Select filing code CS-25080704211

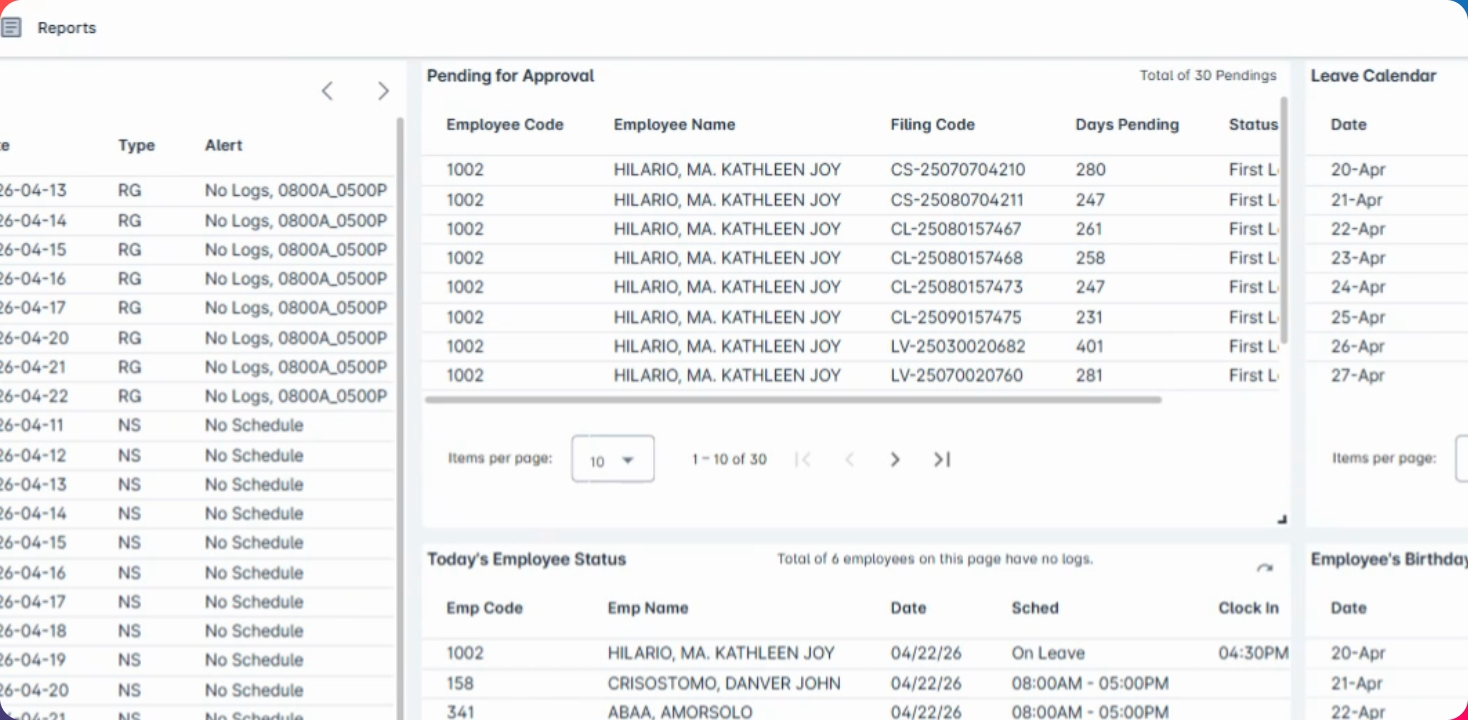(957, 200)
